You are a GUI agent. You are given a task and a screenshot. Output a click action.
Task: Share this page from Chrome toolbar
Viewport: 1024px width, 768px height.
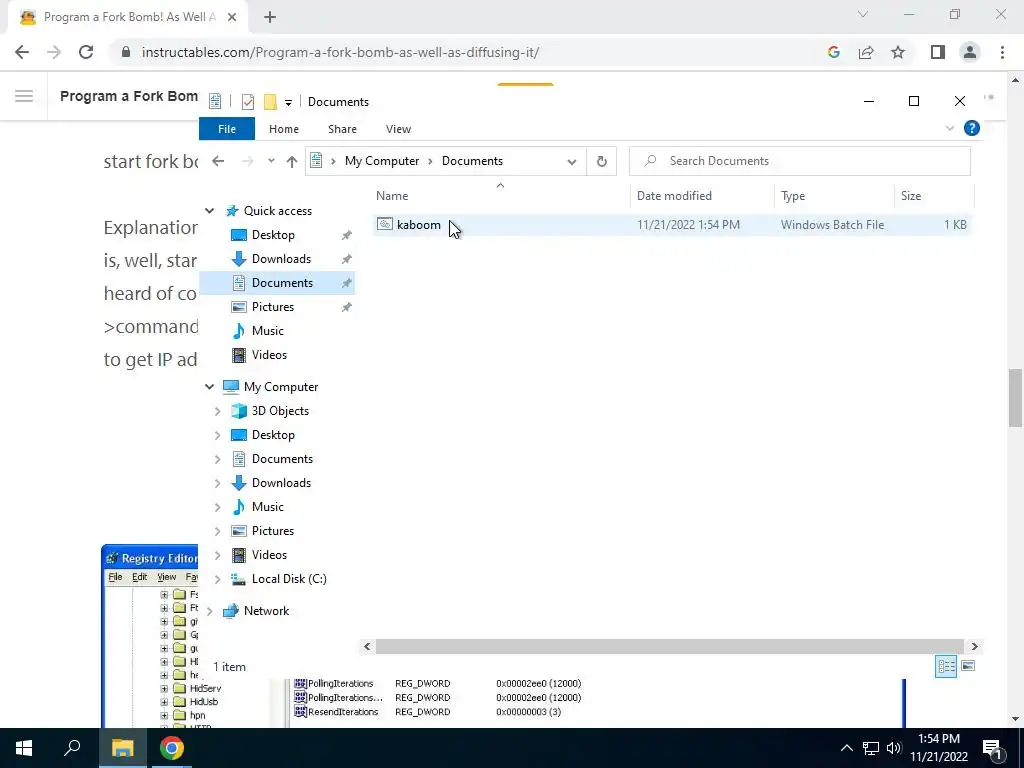(x=866, y=52)
